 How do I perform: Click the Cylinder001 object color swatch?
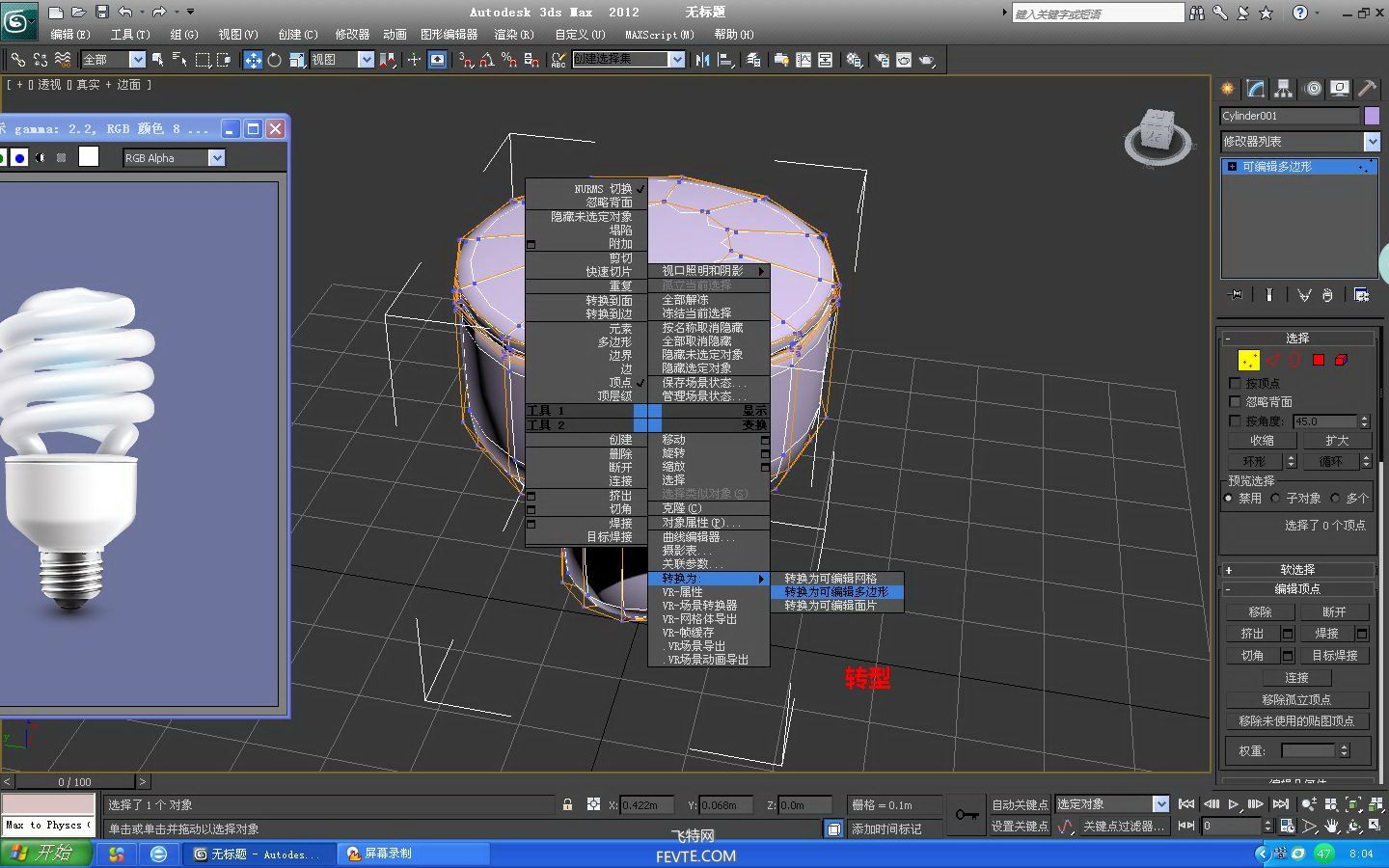pos(1372,116)
